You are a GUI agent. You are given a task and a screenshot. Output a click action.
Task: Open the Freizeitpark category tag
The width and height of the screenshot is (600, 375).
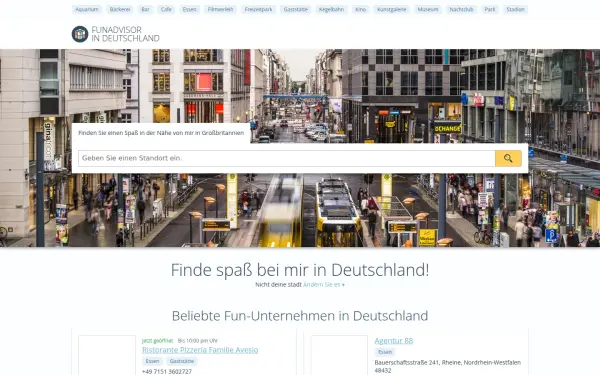pos(259,9)
